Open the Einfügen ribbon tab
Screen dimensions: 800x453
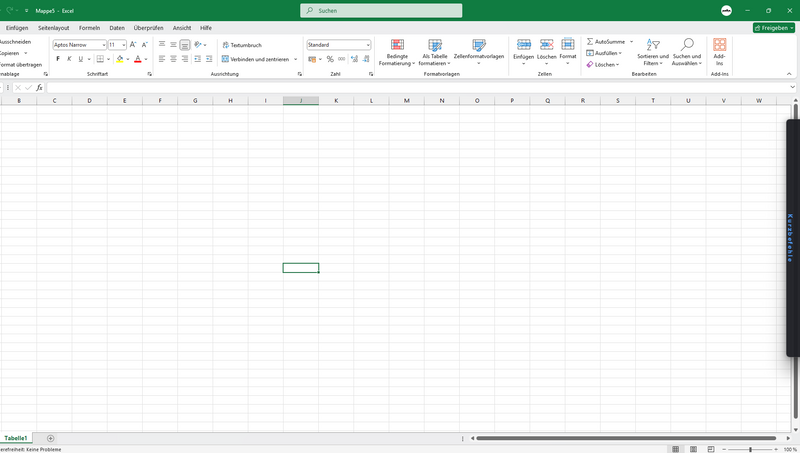[x=17, y=28]
